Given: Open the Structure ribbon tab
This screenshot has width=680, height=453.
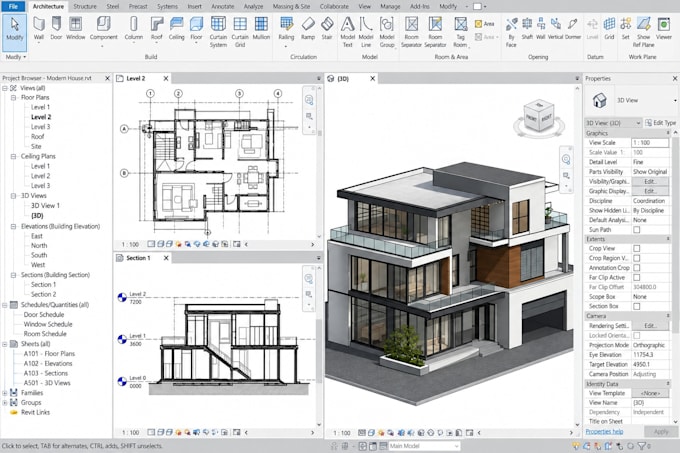Looking at the screenshot, I should pyautogui.click(x=85, y=7).
